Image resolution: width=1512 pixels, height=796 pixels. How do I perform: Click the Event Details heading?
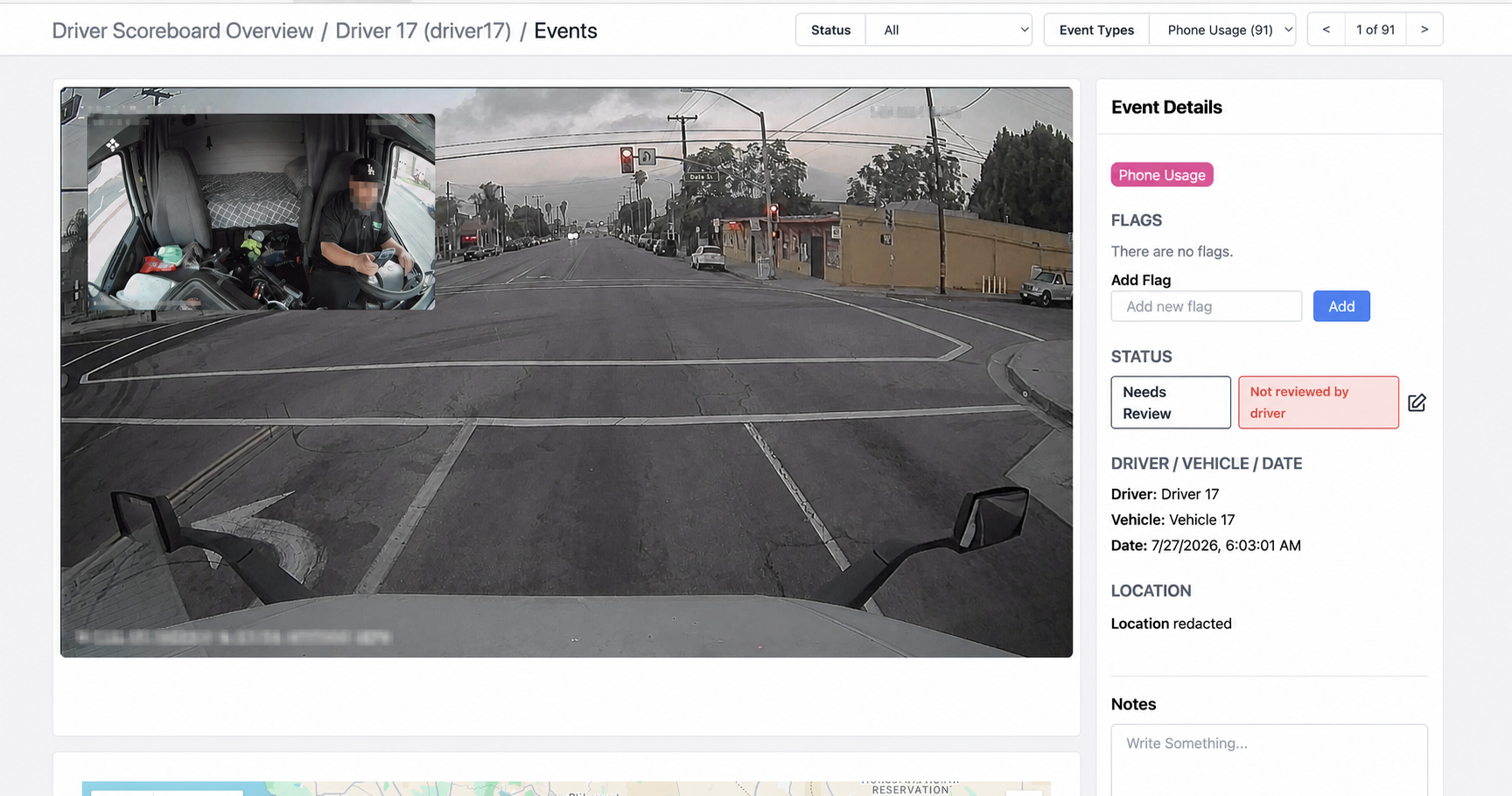click(x=1166, y=107)
